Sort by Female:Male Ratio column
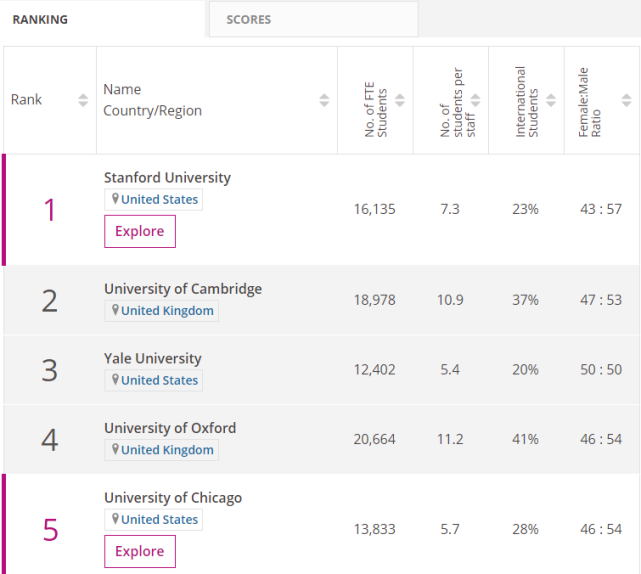The height and width of the screenshot is (574, 641). click(x=626, y=100)
